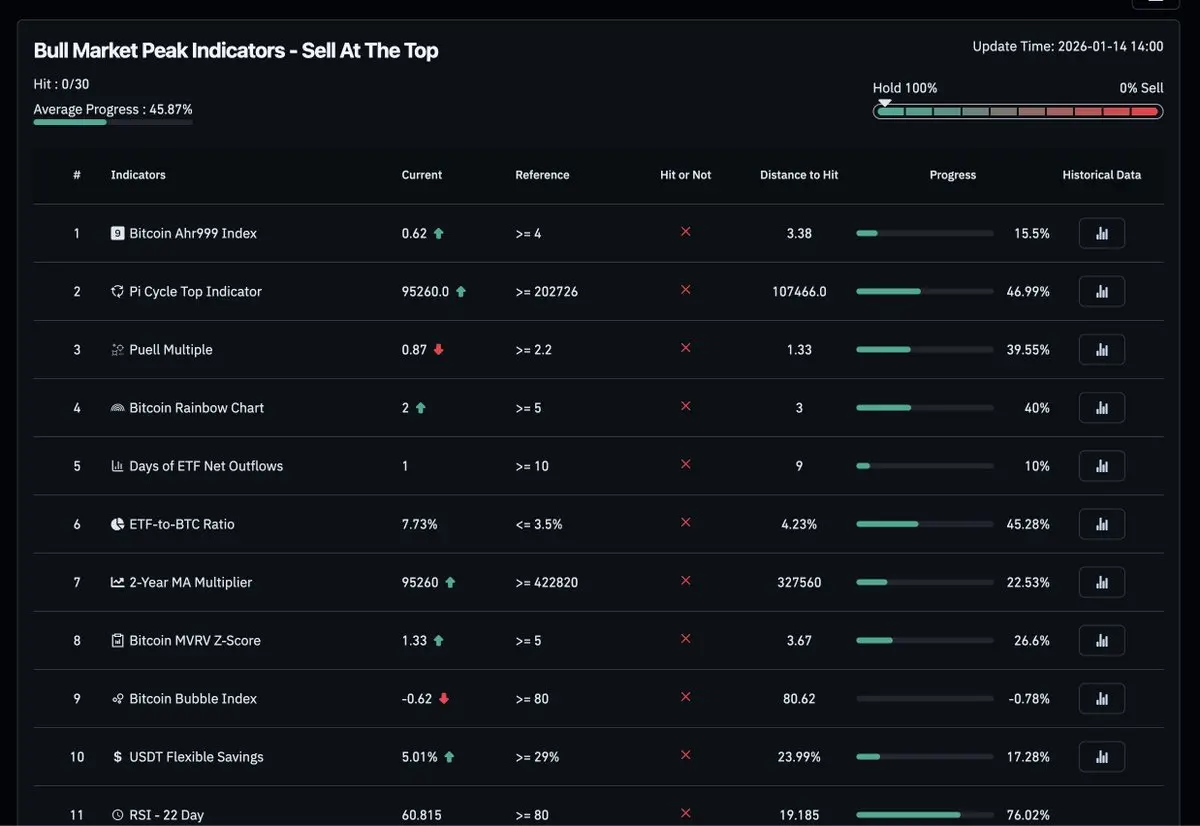Click the menu button at top right
The image size is (1200, 826).
pos(1155,2)
